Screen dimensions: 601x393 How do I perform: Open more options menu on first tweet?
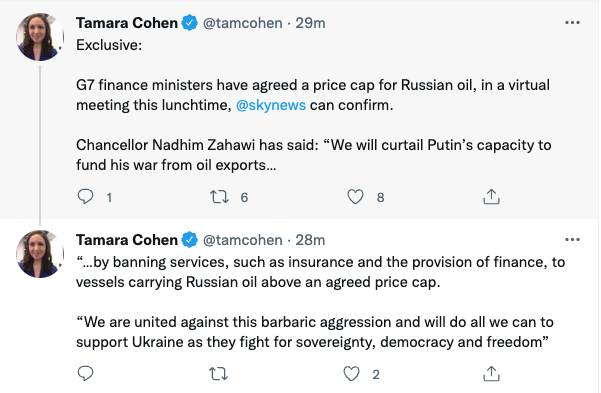572,23
